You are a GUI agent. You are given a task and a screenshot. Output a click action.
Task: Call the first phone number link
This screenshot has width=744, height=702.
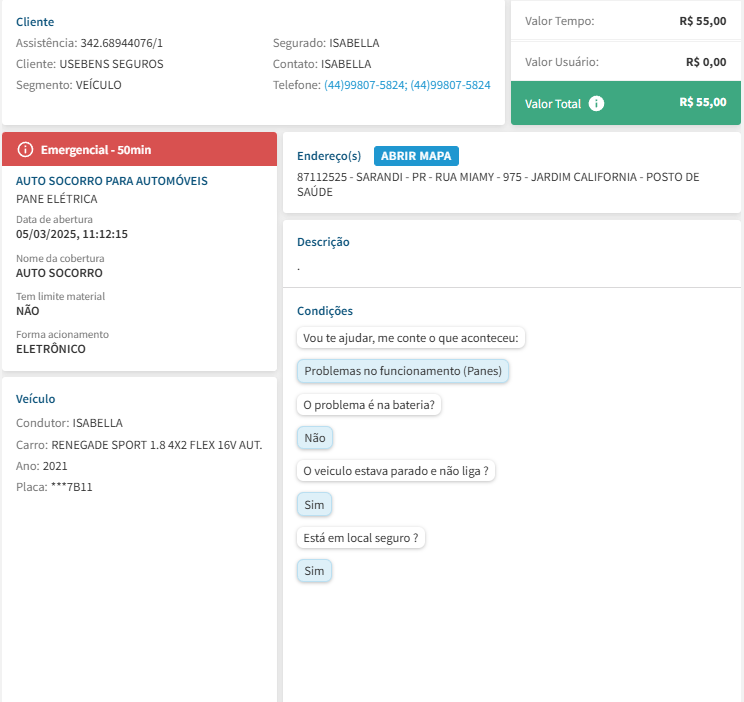pos(364,86)
